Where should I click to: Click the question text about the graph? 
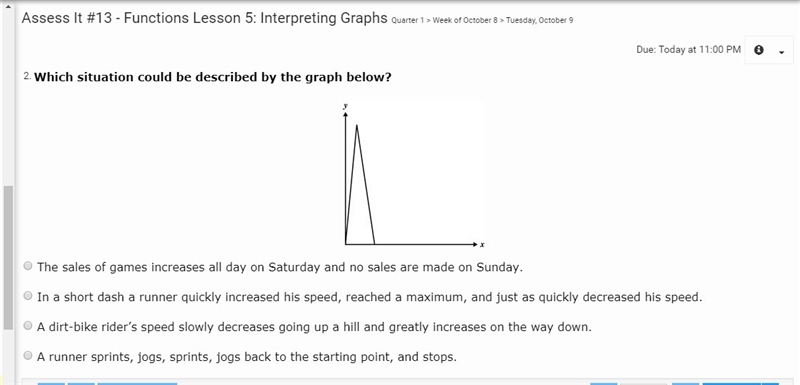pyautogui.click(x=213, y=78)
